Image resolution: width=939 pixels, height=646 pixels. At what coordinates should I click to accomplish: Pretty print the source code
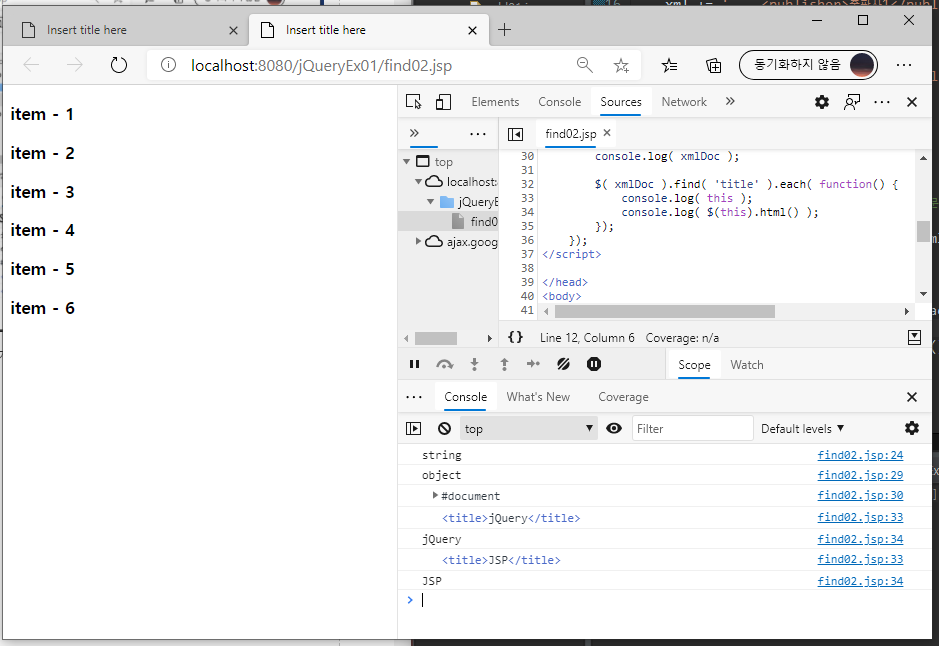coord(515,337)
